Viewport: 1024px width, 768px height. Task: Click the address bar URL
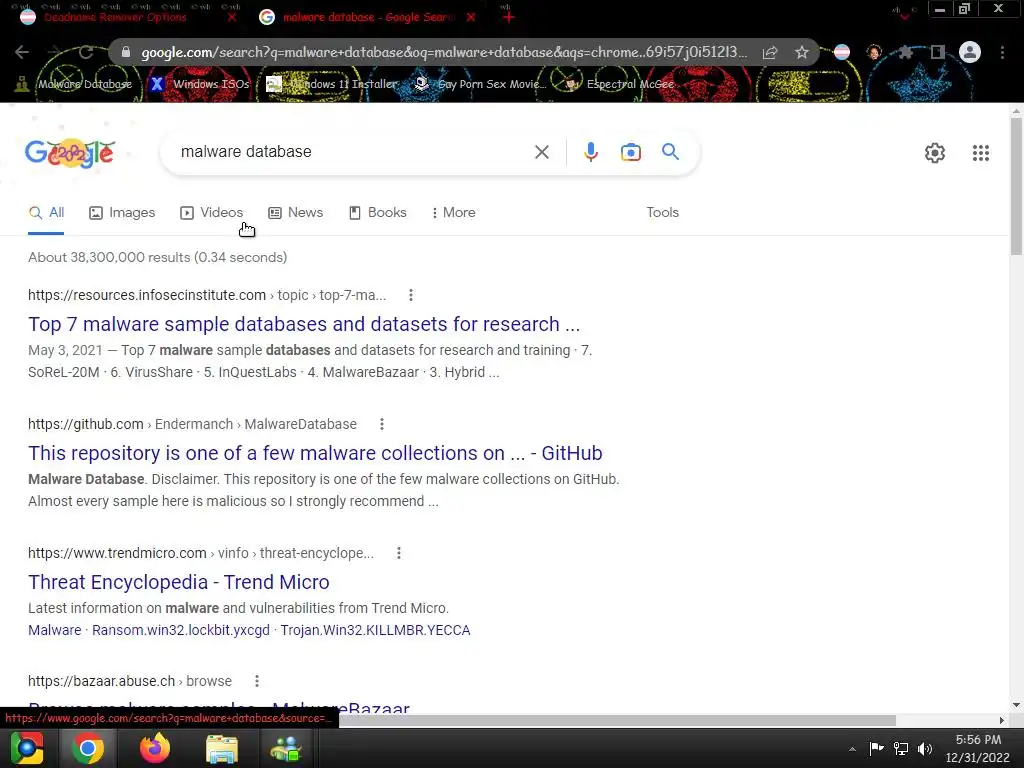tap(444, 52)
